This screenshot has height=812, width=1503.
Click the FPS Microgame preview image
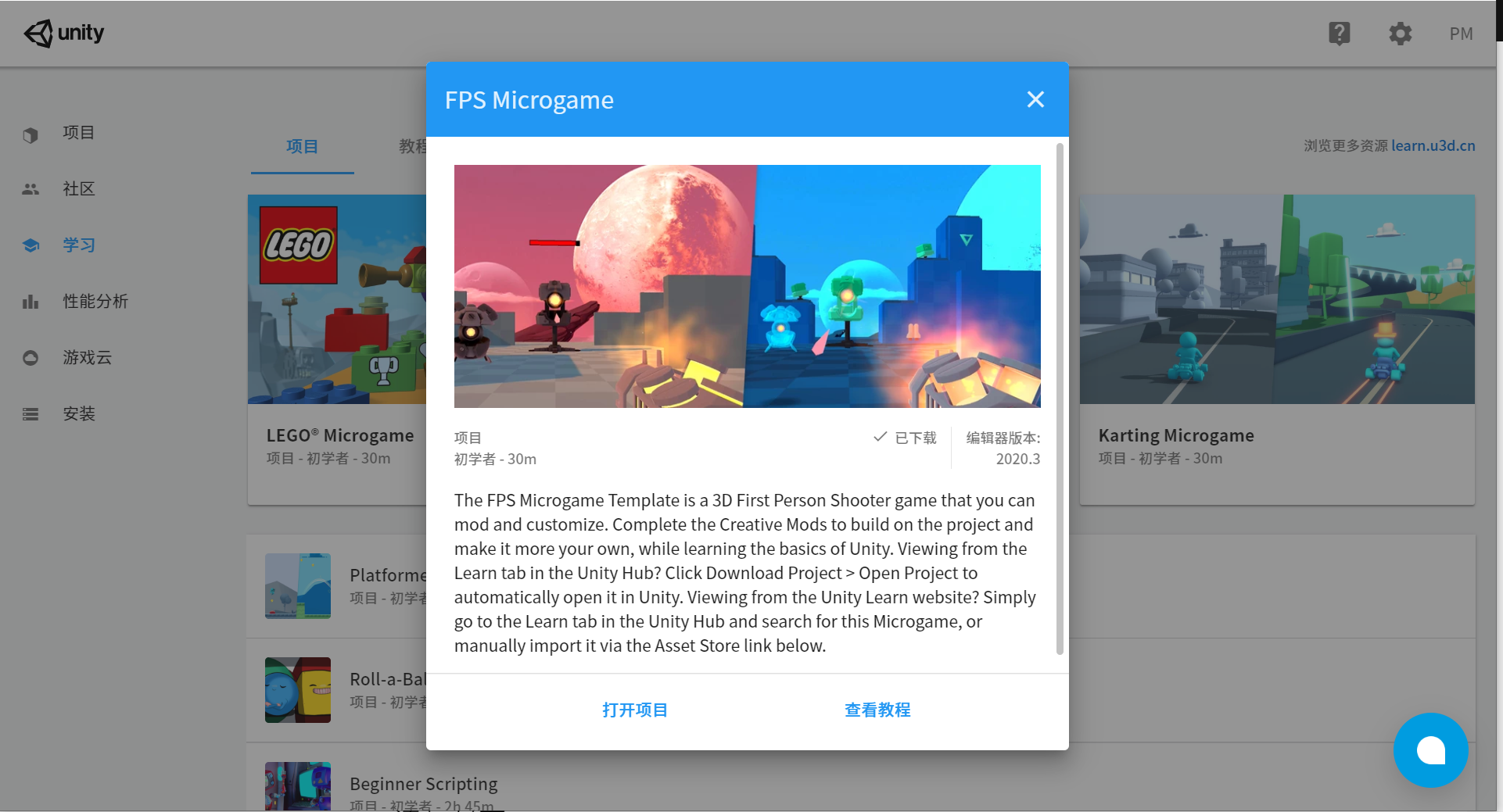click(747, 286)
